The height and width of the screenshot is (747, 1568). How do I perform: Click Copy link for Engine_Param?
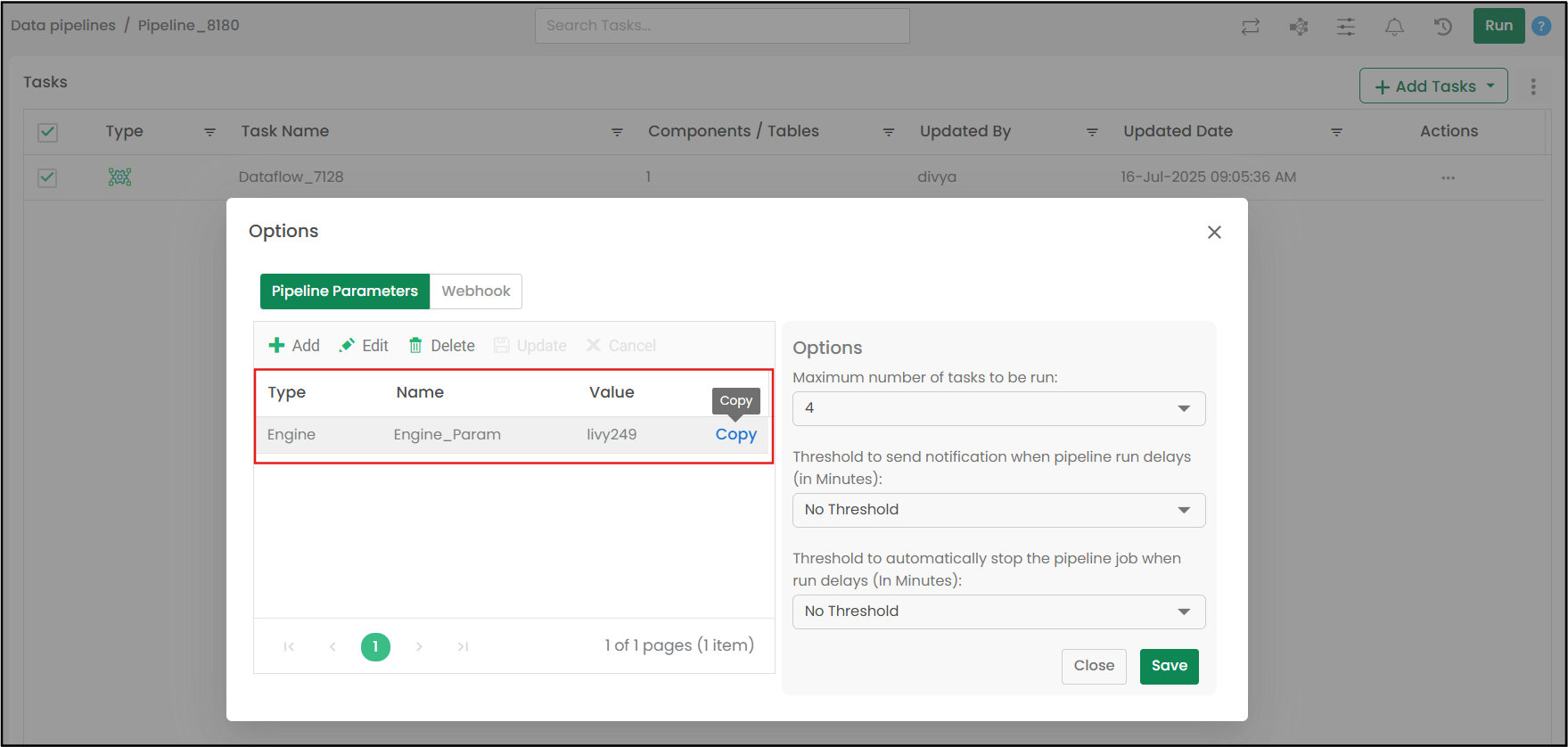pos(735,434)
